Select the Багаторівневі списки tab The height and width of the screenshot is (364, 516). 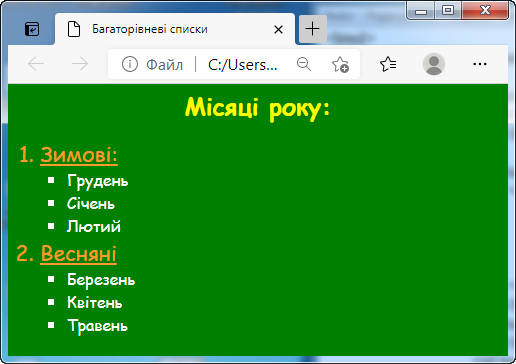click(x=175, y=29)
